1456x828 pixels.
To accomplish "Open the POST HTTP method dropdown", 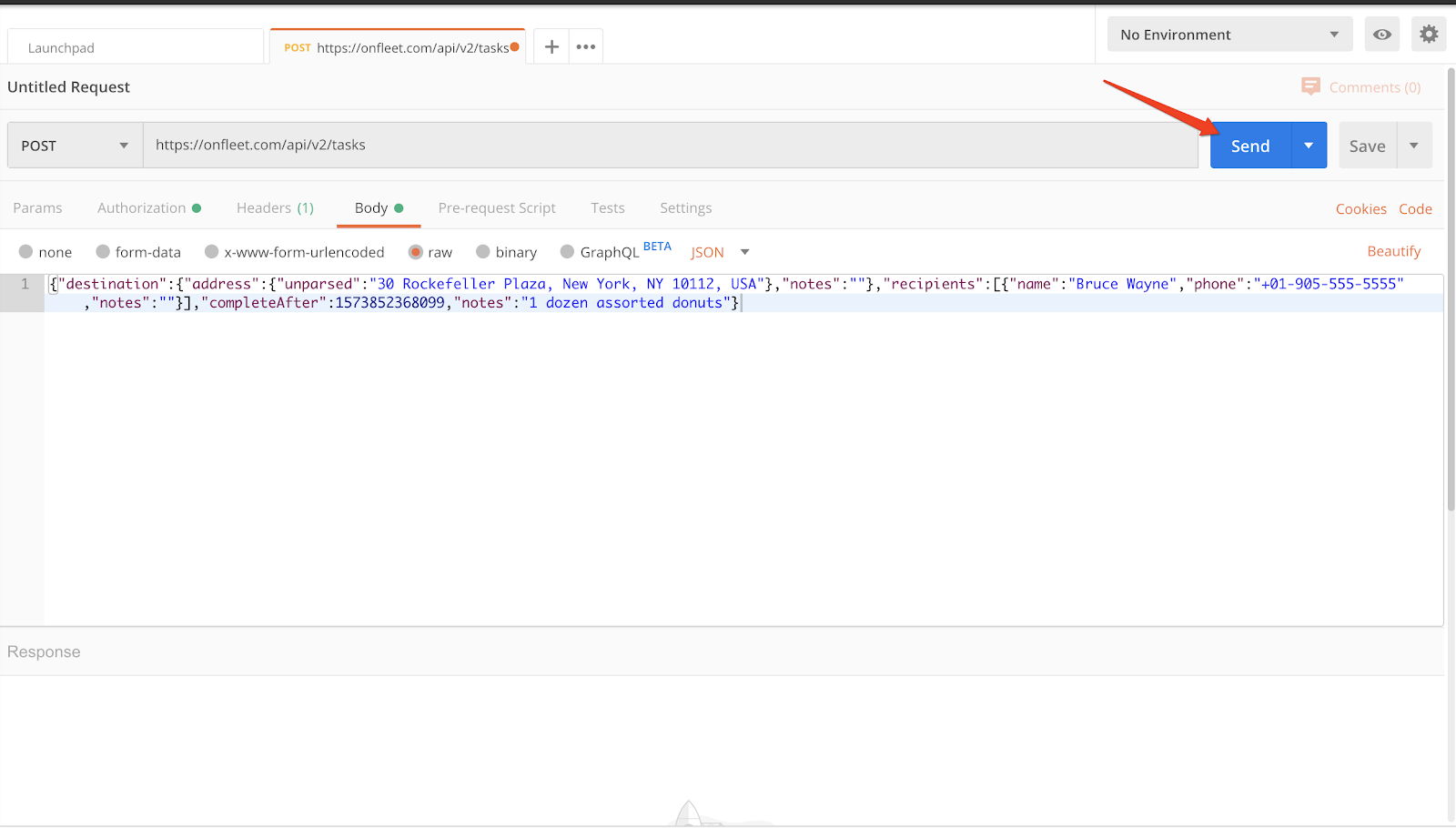I will pyautogui.click(x=75, y=146).
